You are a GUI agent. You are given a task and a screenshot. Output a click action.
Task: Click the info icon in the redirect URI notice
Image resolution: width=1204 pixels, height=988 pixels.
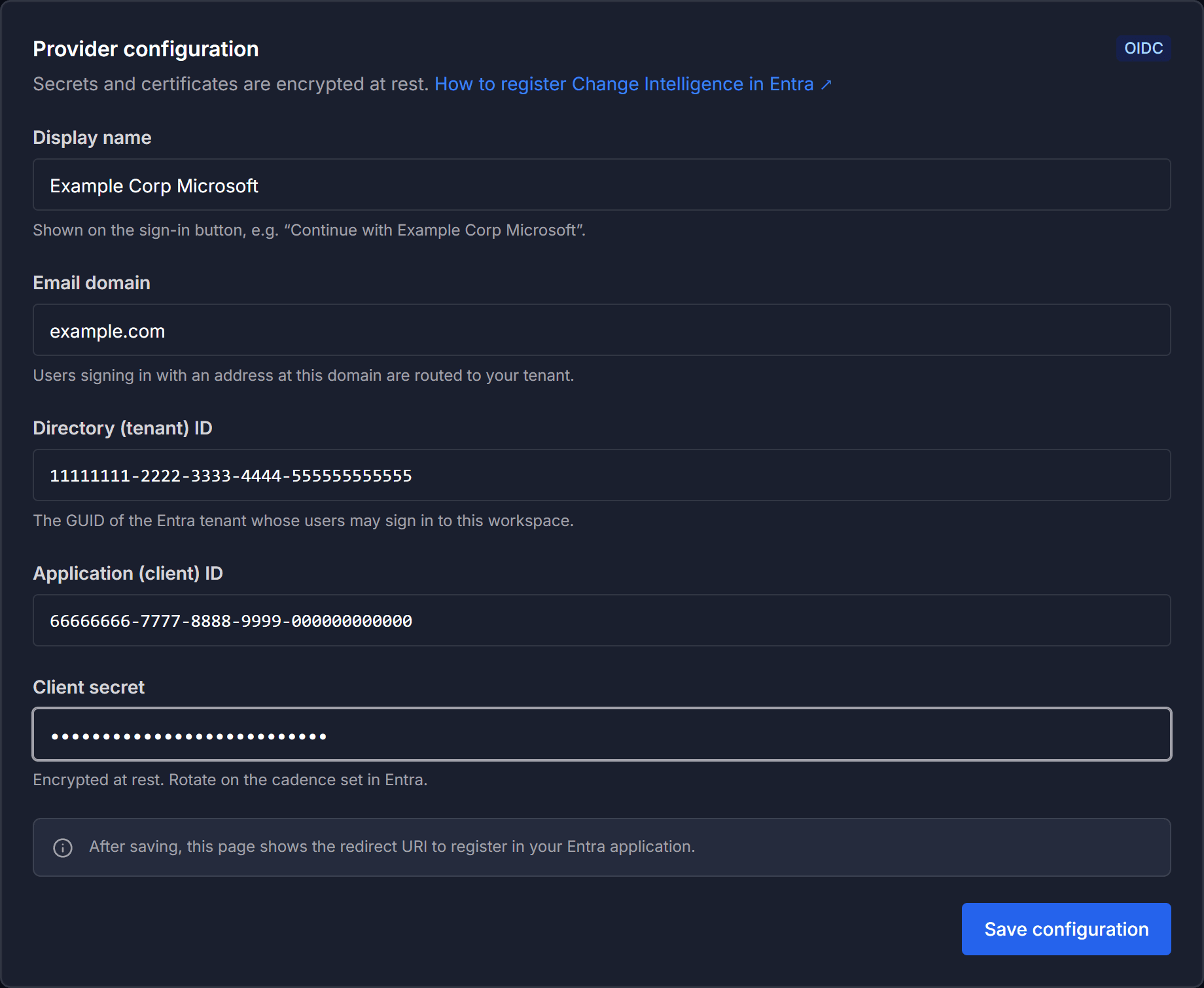point(63,847)
